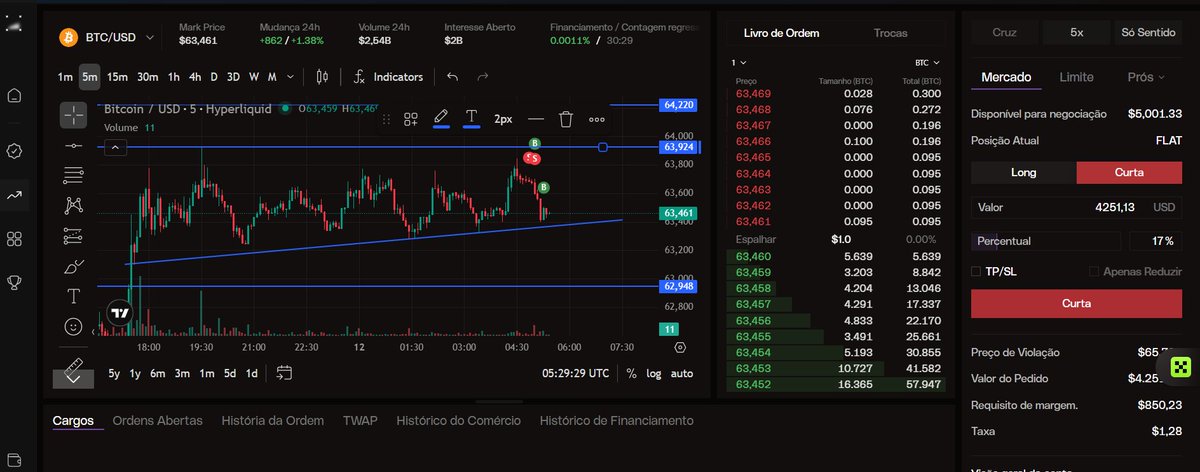Change the candlestick chart style
Viewport: 1200px width, 472px height.
pyautogui.click(x=322, y=77)
